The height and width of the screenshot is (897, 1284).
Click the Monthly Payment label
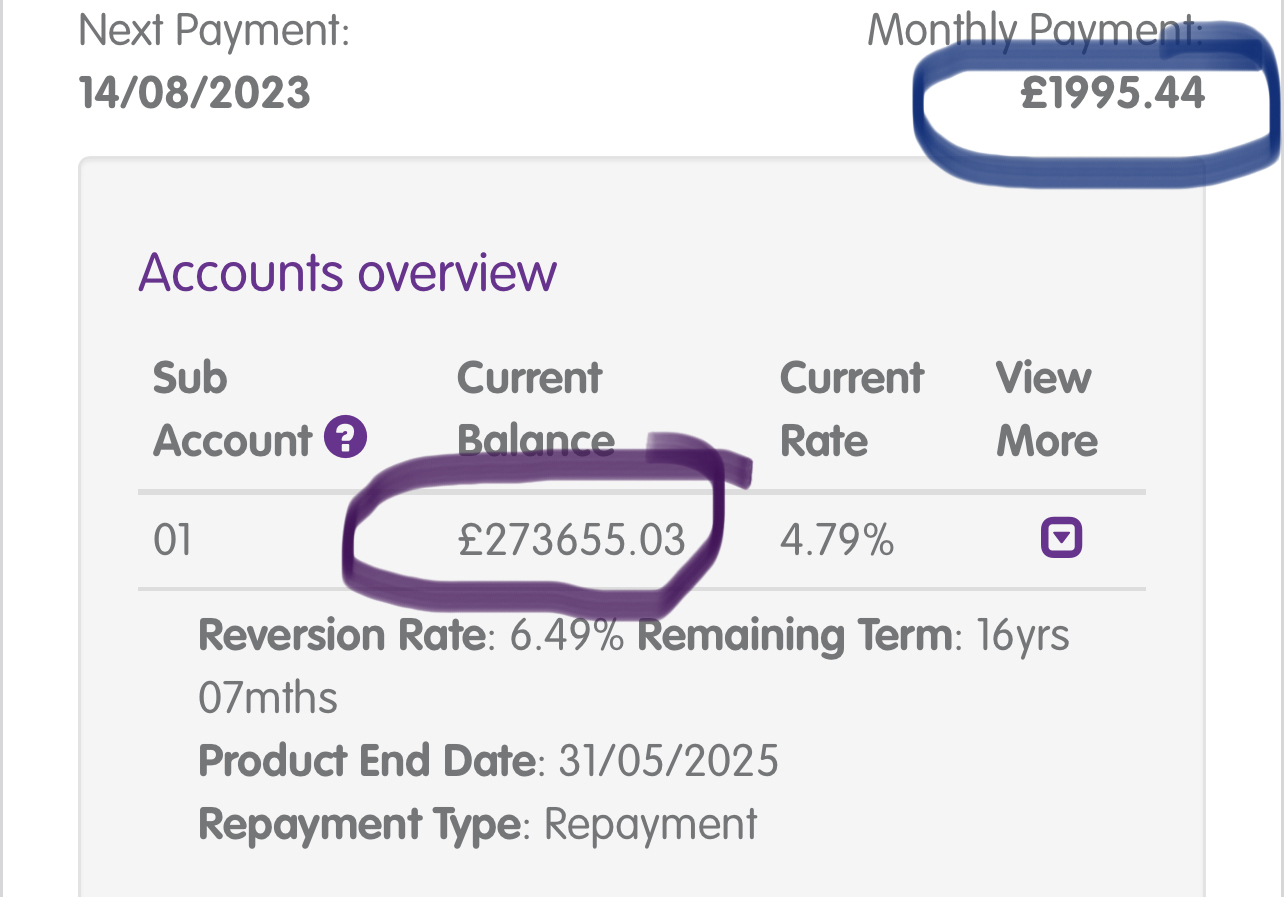[1035, 31]
